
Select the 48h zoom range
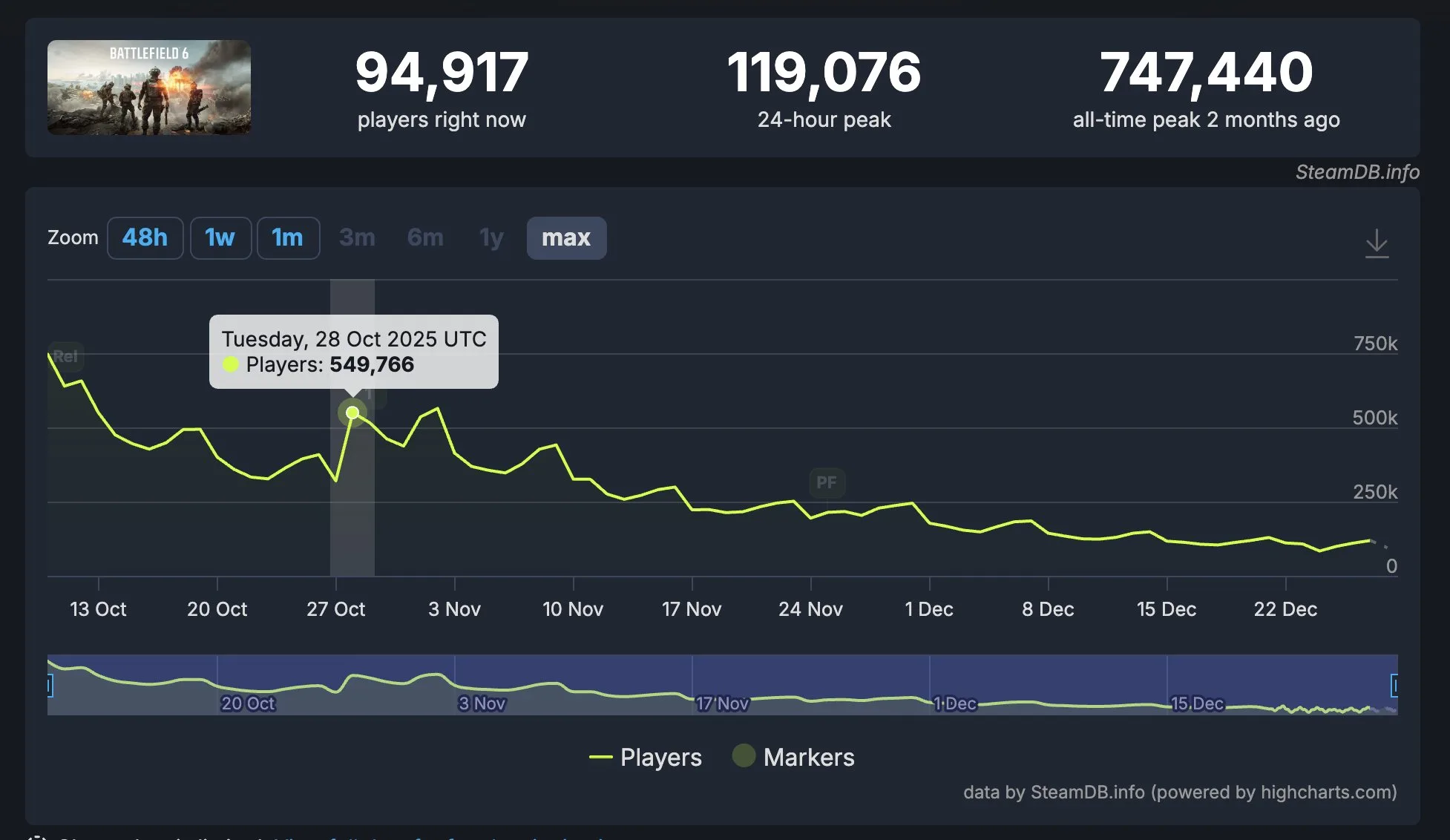145,237
